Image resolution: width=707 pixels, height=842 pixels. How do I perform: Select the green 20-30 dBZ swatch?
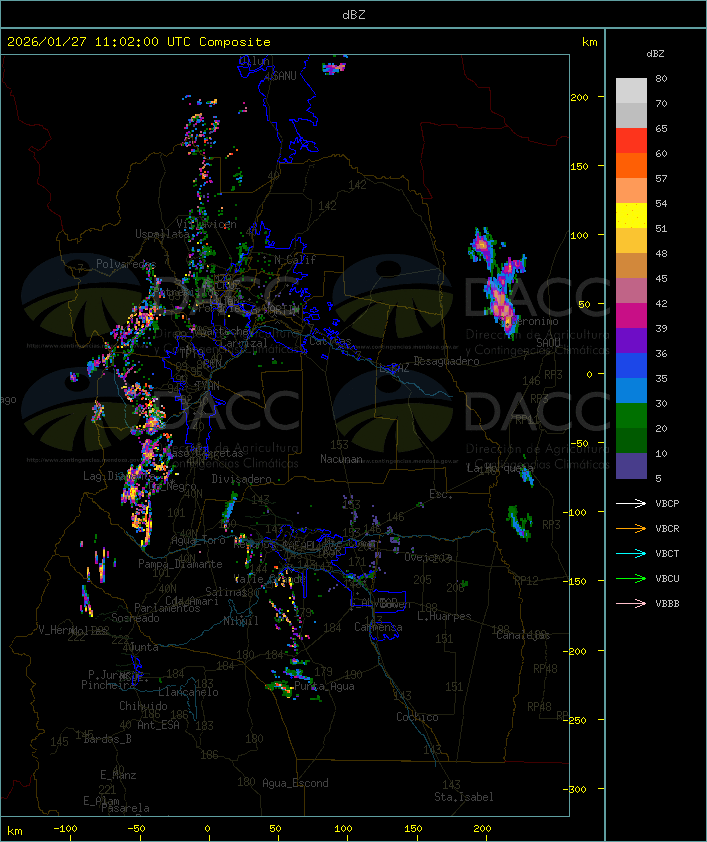point(631,416)
